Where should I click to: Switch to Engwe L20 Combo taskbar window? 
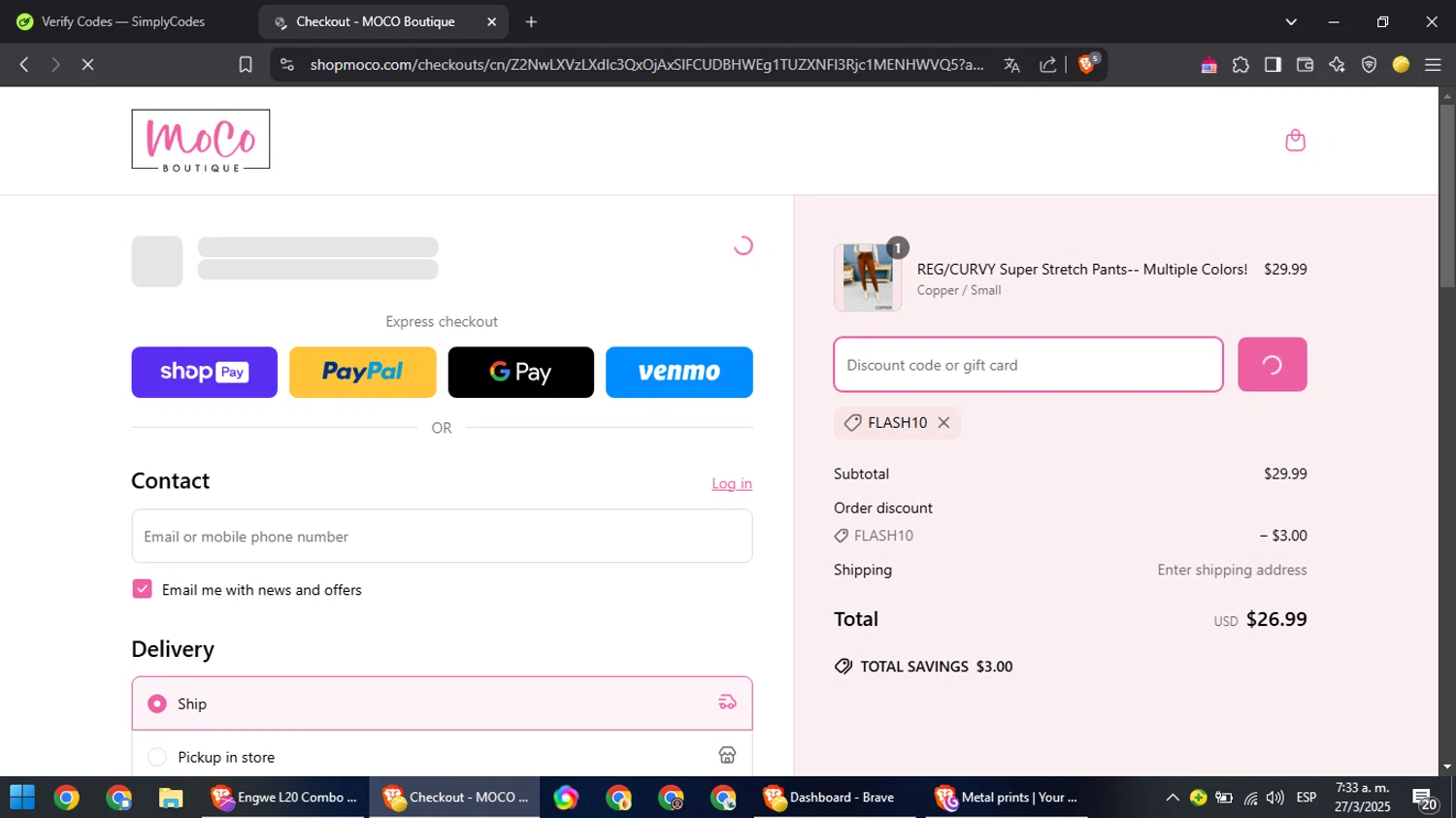285,798
